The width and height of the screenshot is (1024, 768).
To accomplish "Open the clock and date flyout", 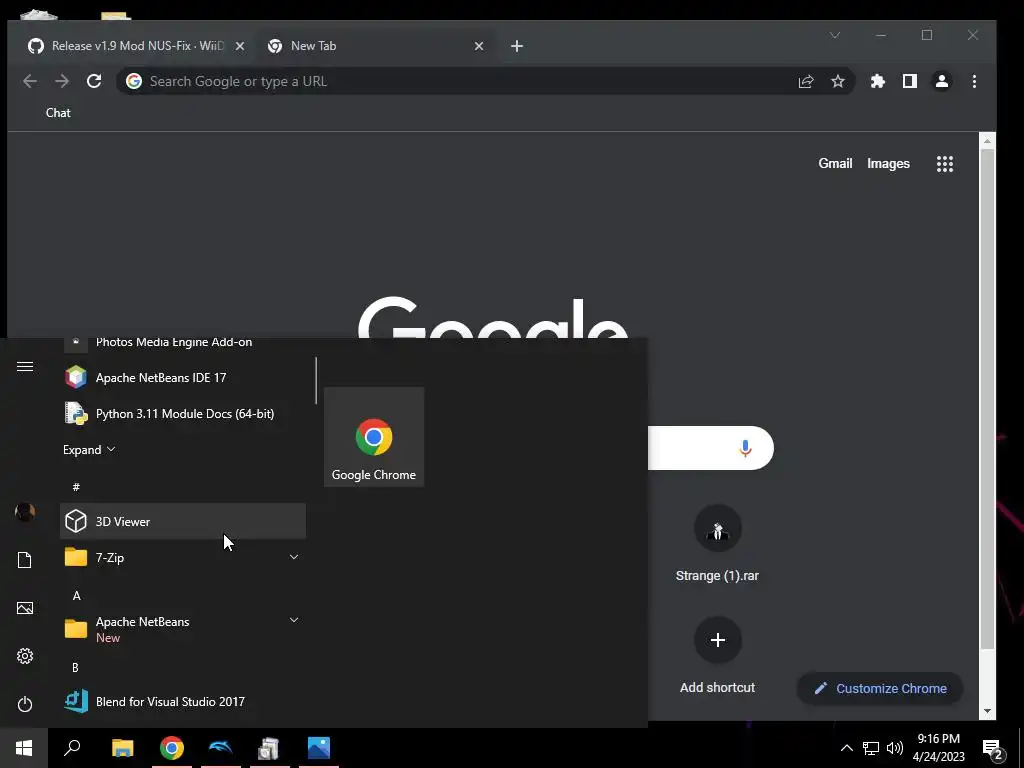I will click(x=938, y=748).
